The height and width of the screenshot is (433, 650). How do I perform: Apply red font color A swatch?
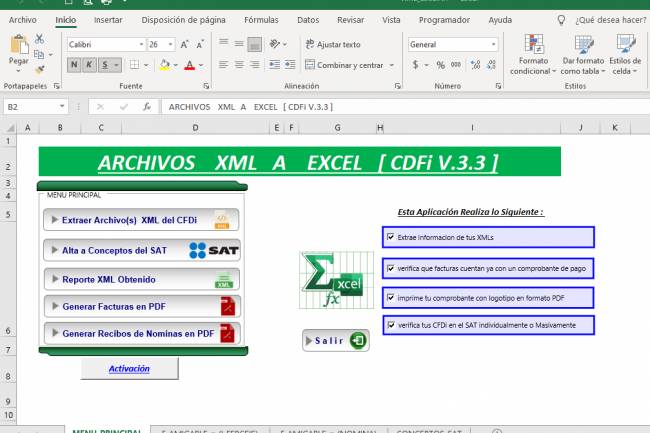190,65
